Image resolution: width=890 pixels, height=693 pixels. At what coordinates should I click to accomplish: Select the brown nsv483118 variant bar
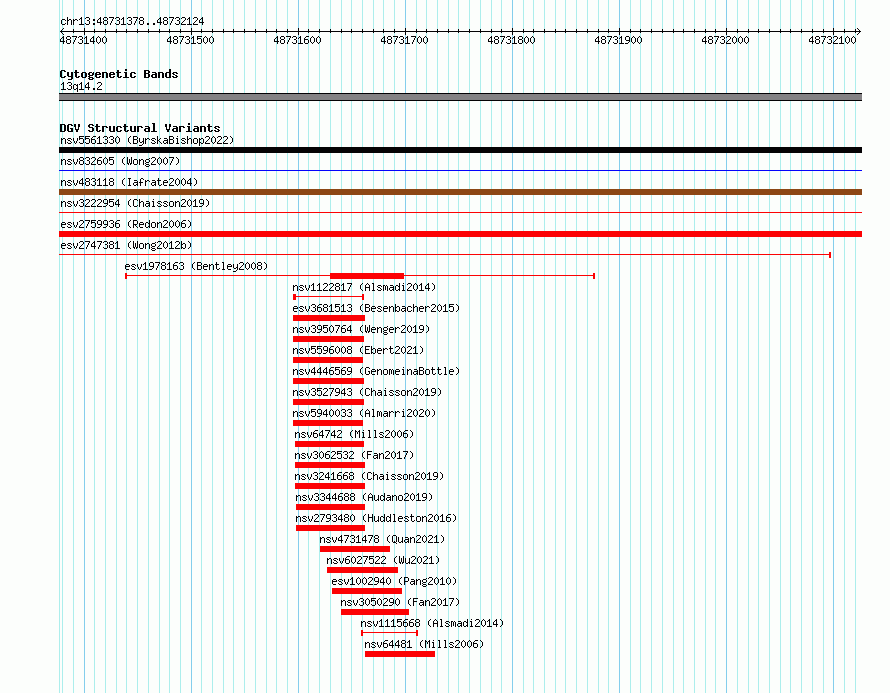tap(460, 192)
